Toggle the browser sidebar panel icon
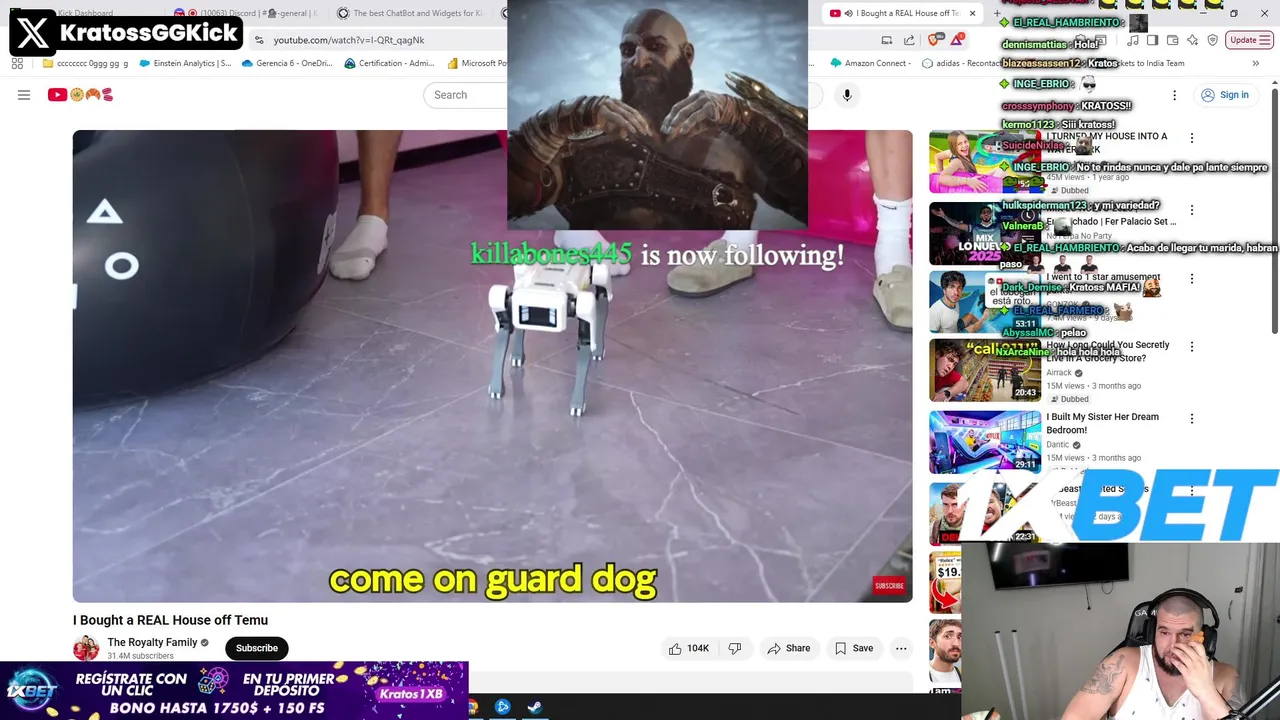Image resolution: width=1280 pixels, height=720 pixels. [1152, 40]
